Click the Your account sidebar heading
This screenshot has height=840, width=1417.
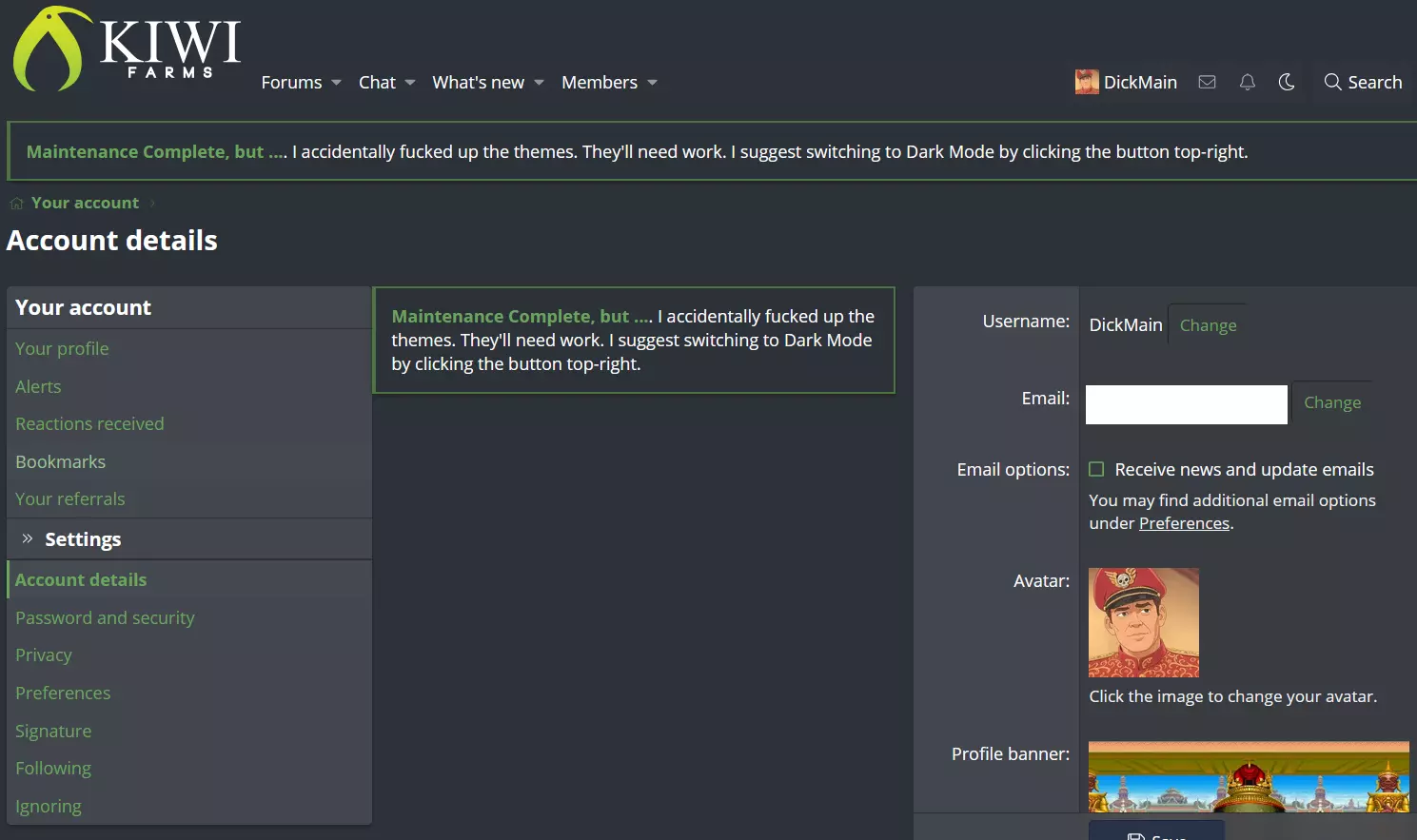click(x=84, y=307)
